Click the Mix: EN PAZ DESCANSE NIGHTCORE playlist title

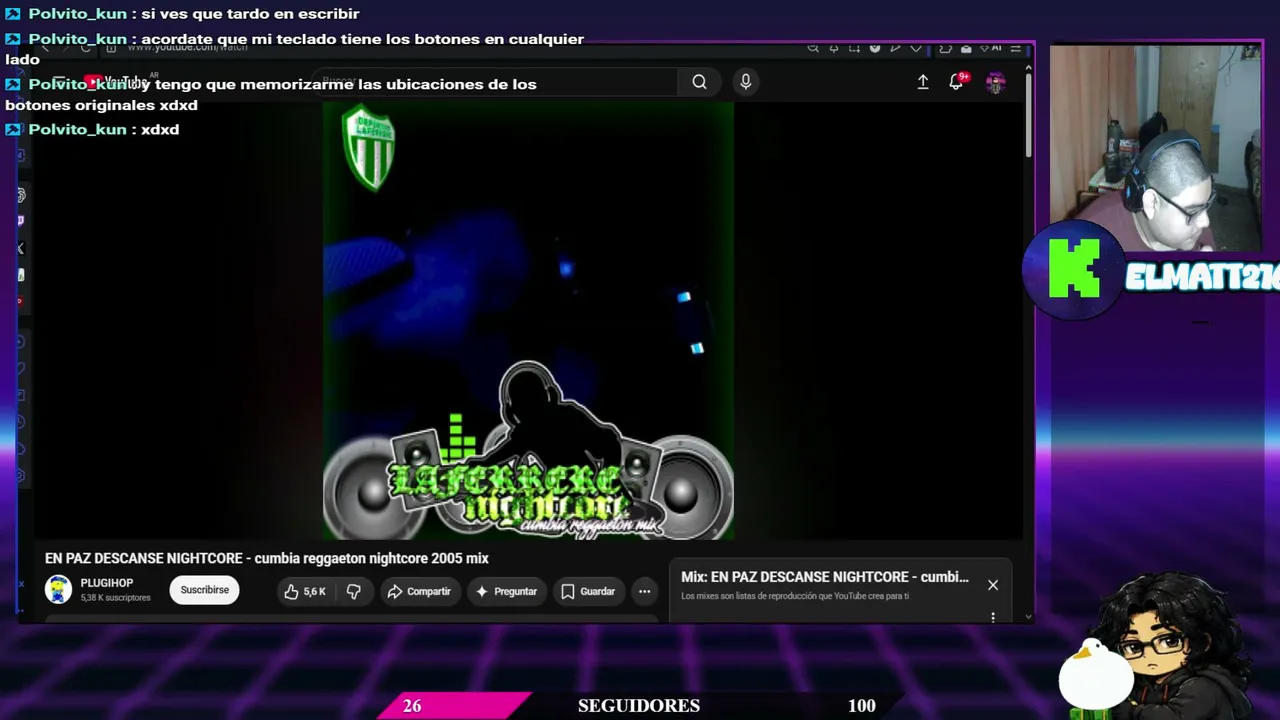coord(825,577)
